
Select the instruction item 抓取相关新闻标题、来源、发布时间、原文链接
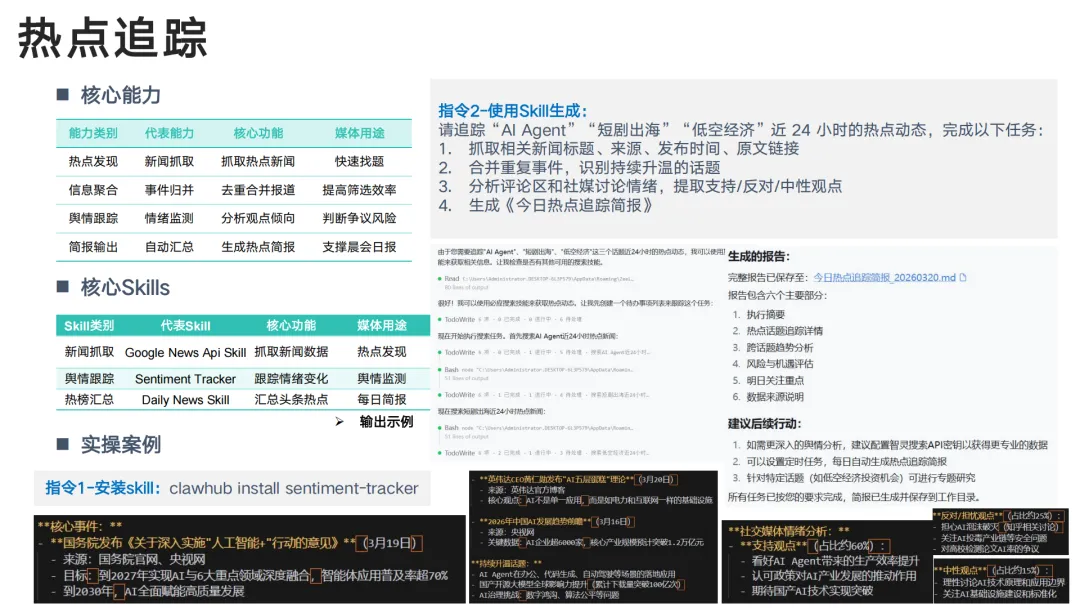click(634, 149)
